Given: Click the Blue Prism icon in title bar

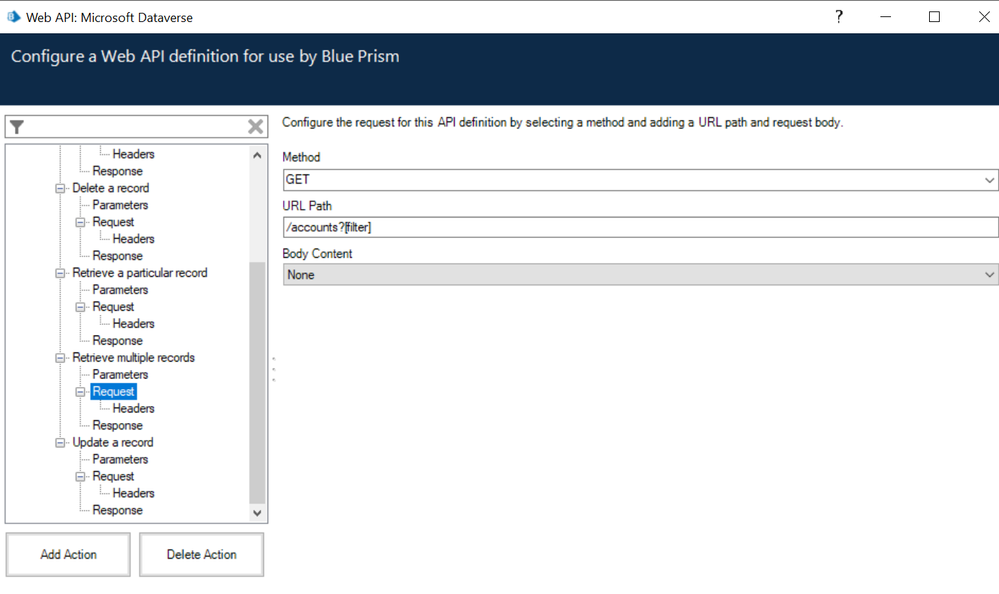Looking at the screenshot, I should [13, 17].
